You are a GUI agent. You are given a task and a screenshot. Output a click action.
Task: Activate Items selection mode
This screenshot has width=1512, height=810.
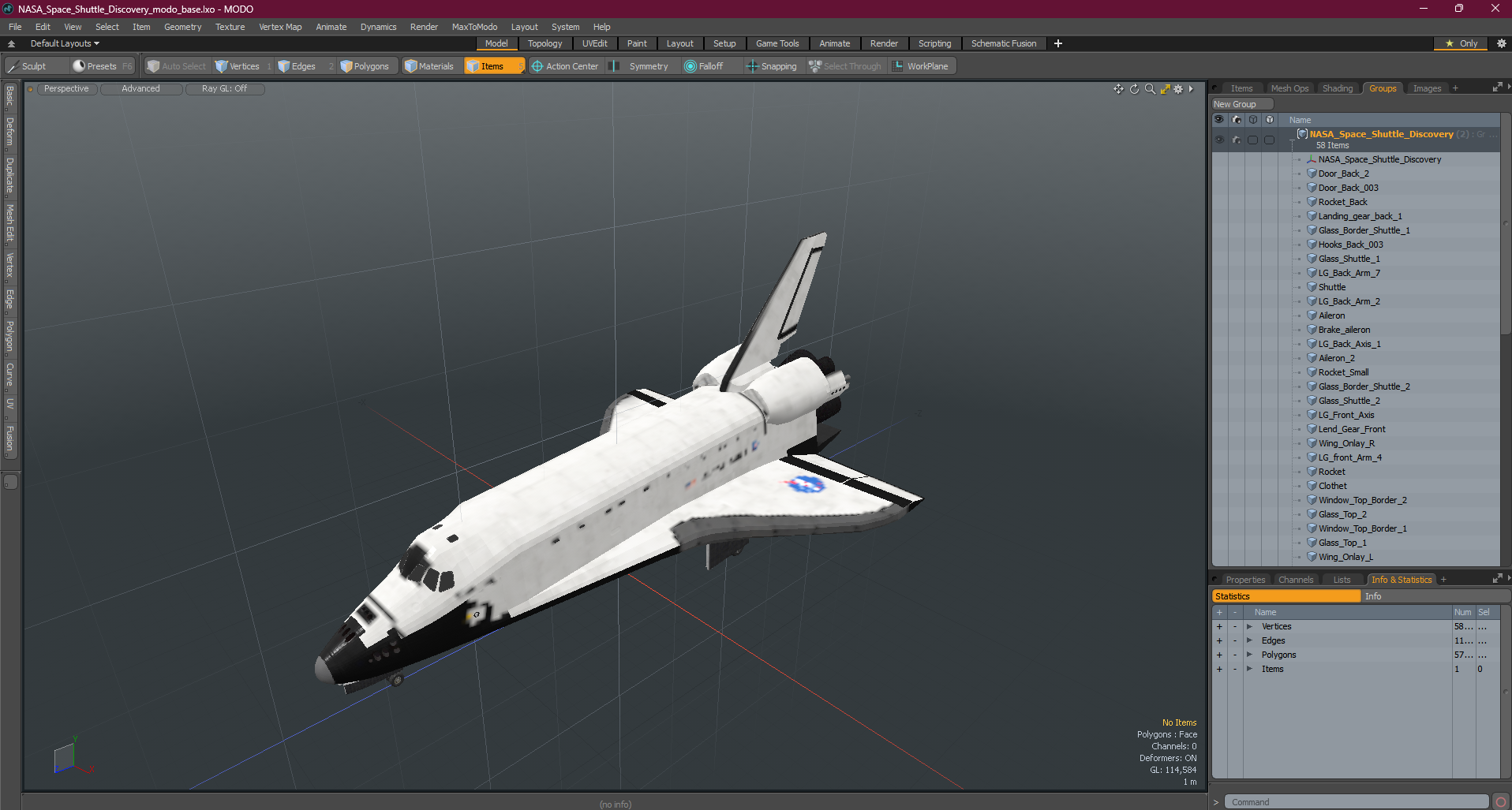click(493, 66)
